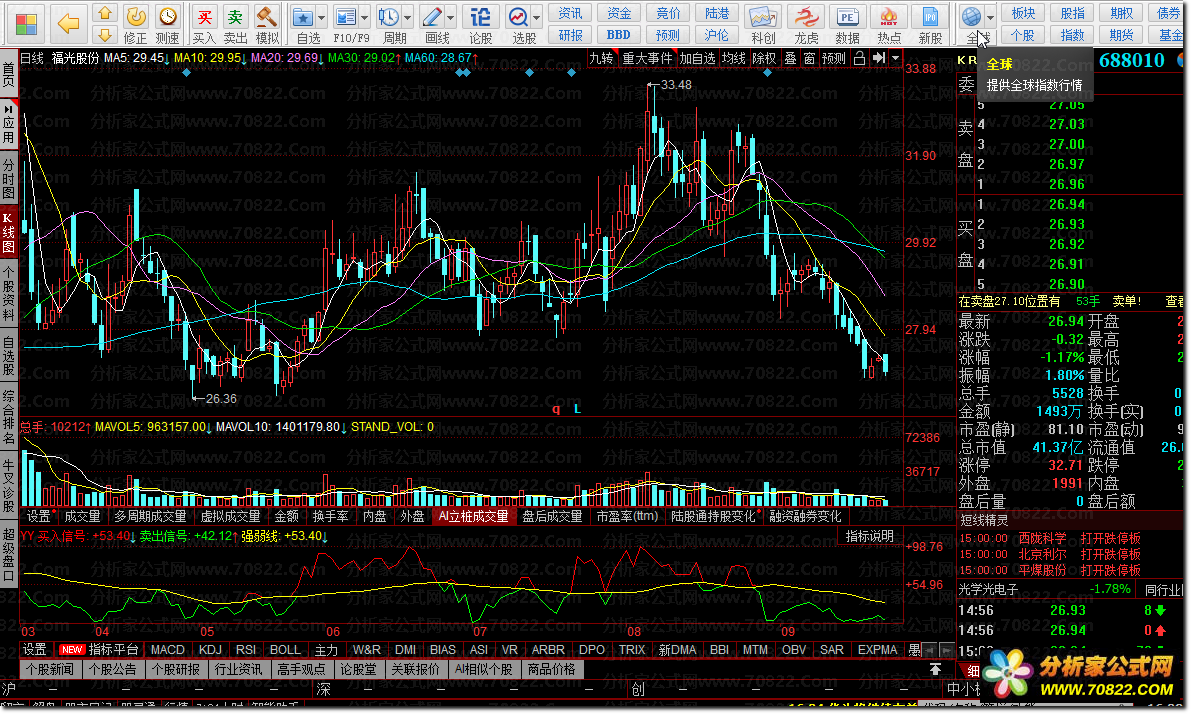Expand the F10/F9 dropdown arrow

pos(365,17)
